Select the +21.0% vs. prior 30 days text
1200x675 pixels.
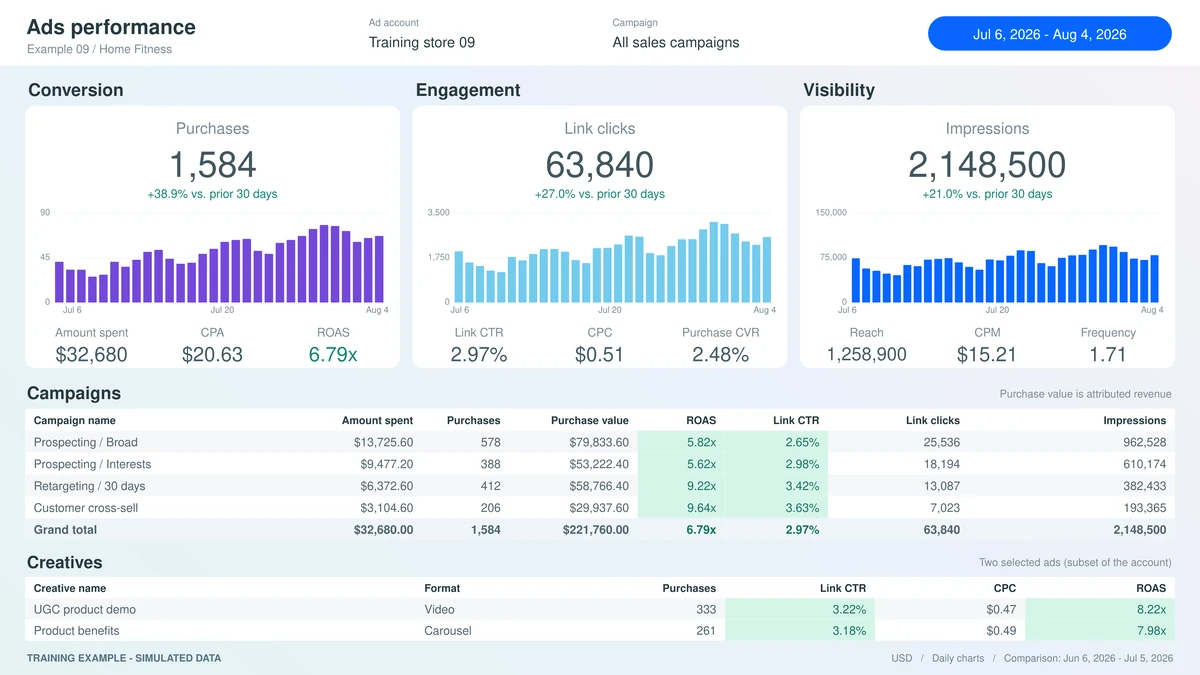point(987,194)
